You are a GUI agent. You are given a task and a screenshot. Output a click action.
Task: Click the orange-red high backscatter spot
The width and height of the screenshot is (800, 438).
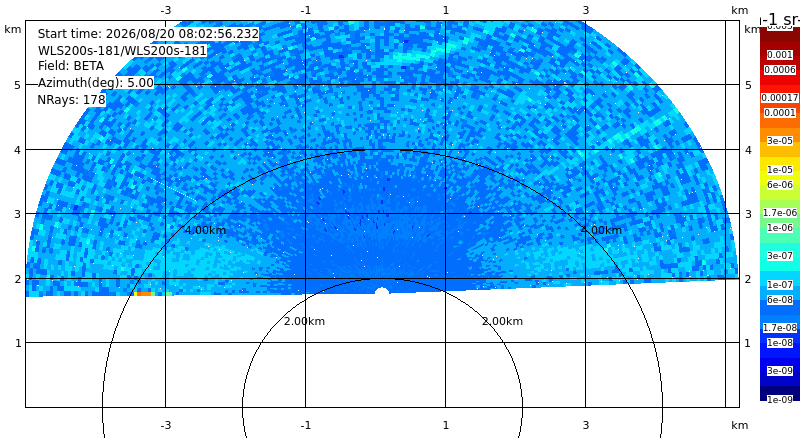click(144, 294)
